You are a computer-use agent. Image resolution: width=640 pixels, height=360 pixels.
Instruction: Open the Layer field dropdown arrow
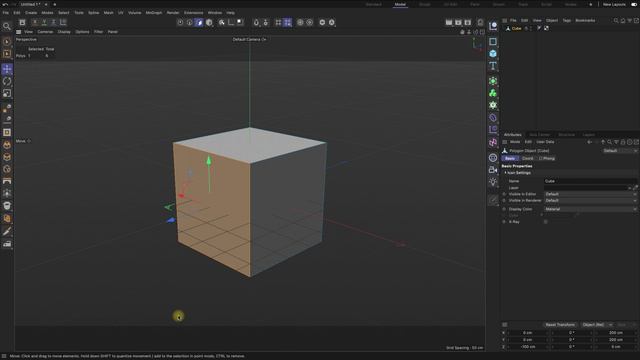(x=630, y=188)
